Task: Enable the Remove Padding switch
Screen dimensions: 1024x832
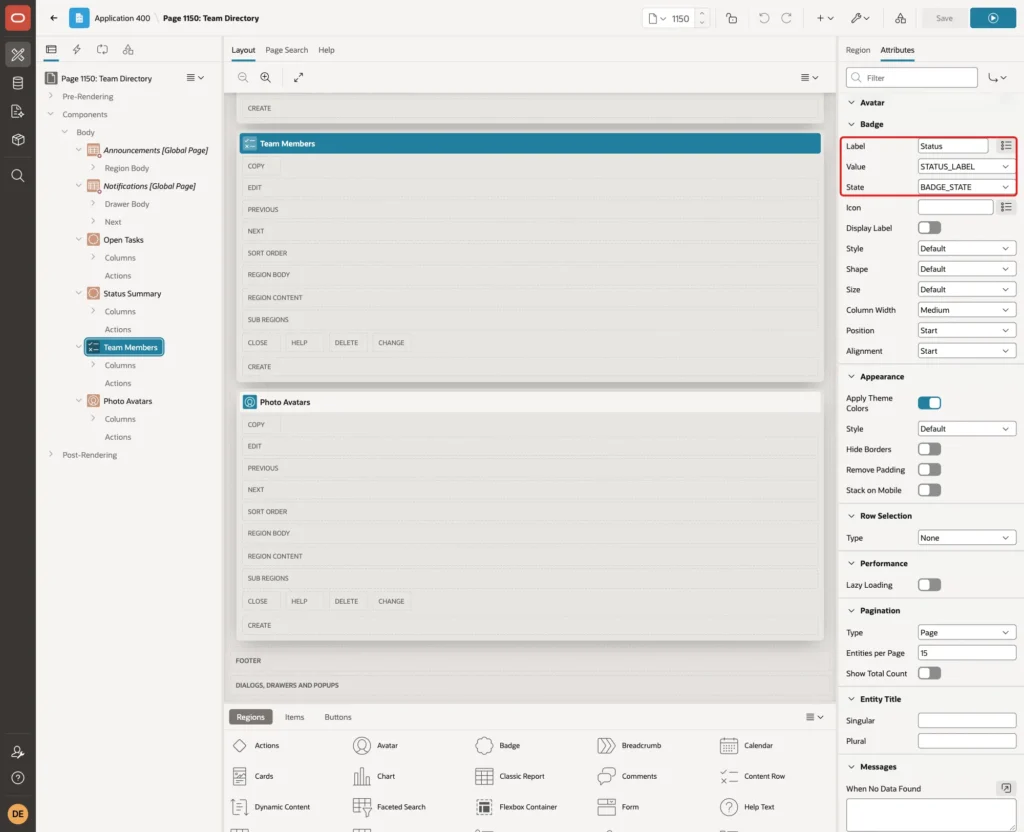Action: [929, 470]
